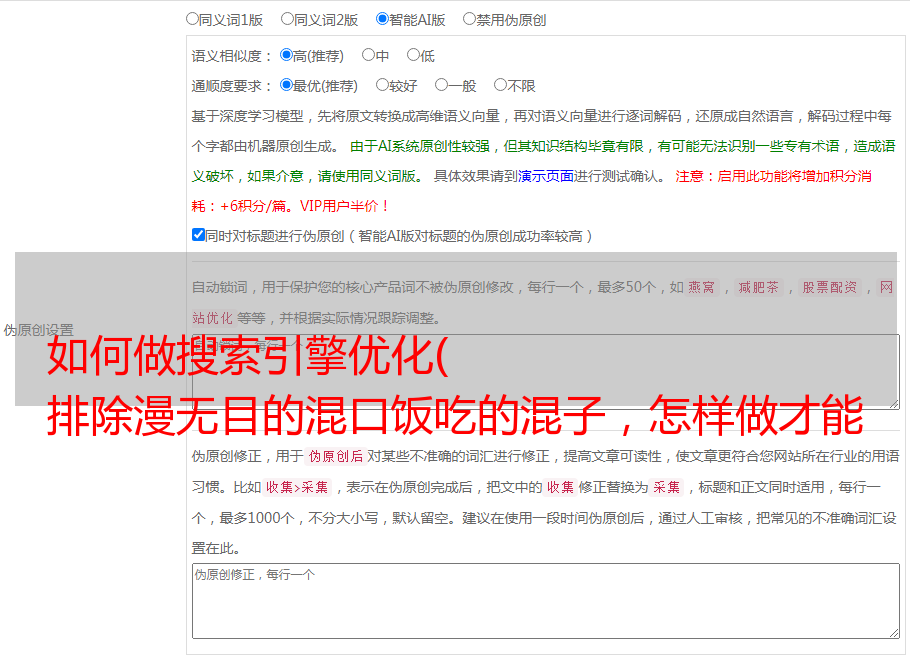Grab the 伪原创修正 textarea resize handle
Viewport: 911px width, 658px height.
tap(893, 632)
